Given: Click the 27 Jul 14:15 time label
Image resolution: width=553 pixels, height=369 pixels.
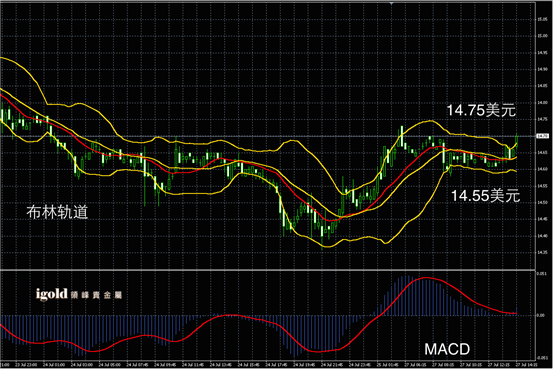Looking at the screenshot, I should click(x=526, y=364).
